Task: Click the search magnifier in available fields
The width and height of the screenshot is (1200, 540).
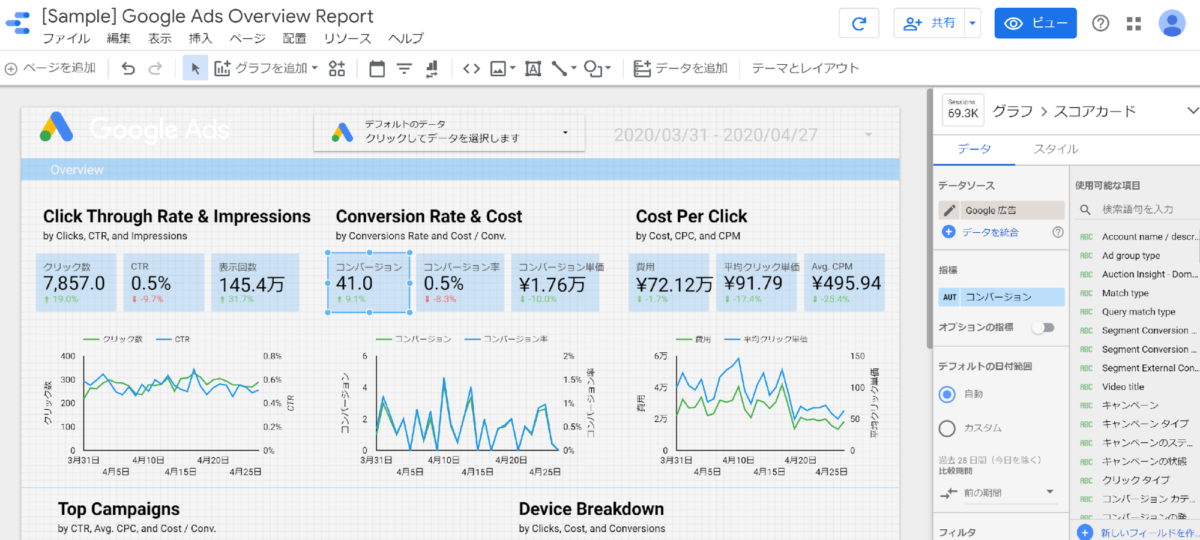Action: point(1085,209)
